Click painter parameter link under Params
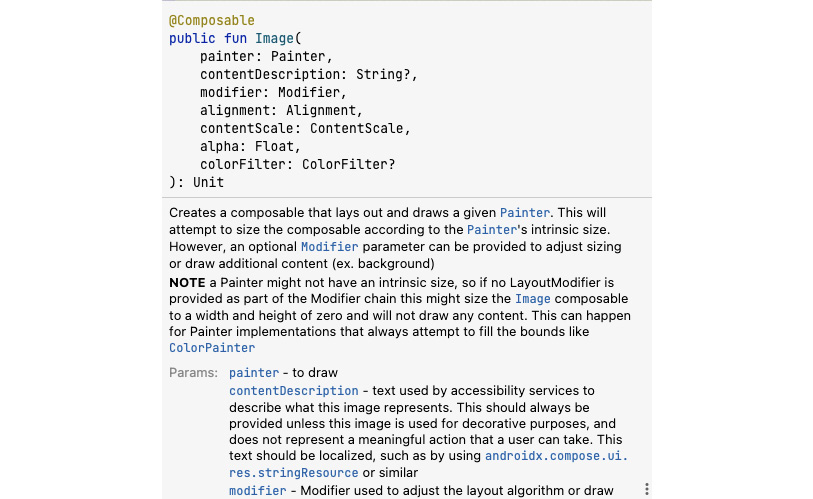 (x=254, y=373)
